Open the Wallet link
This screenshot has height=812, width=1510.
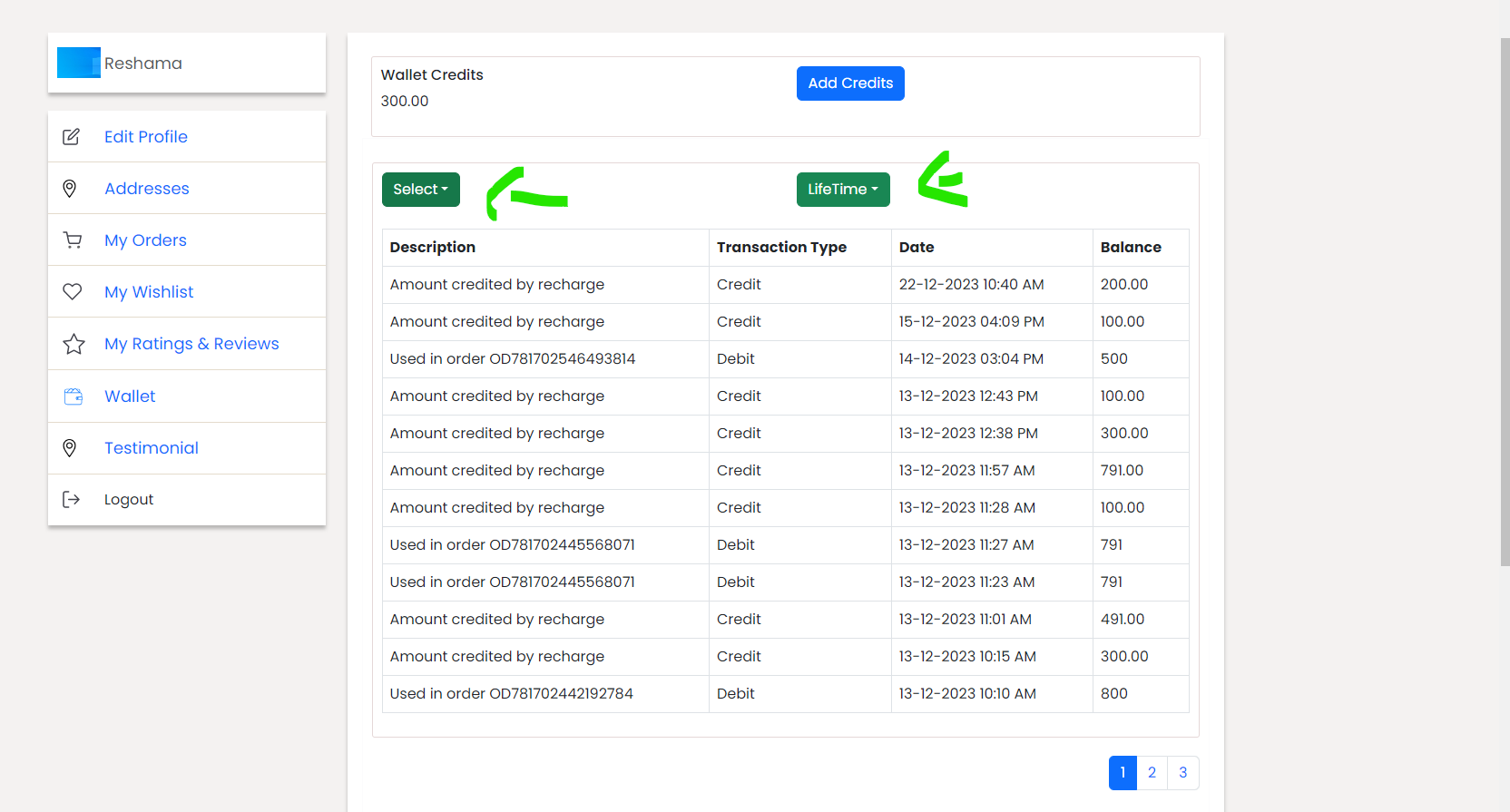[130, 396]
